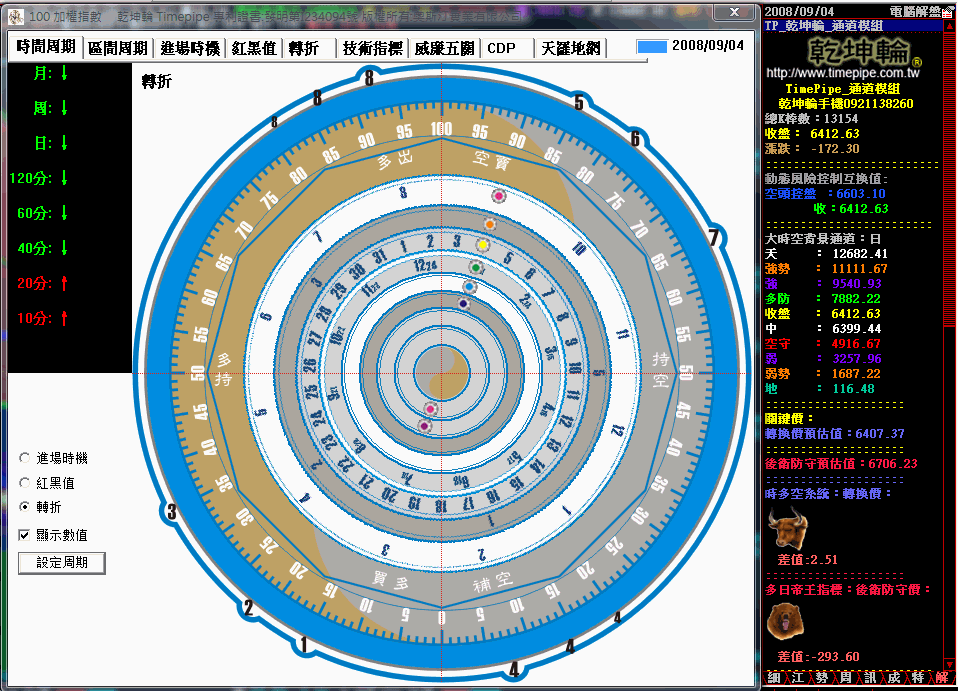Screen dimensions: 958x691
Task: Select the 轉折 radio button
Action: 24,506
